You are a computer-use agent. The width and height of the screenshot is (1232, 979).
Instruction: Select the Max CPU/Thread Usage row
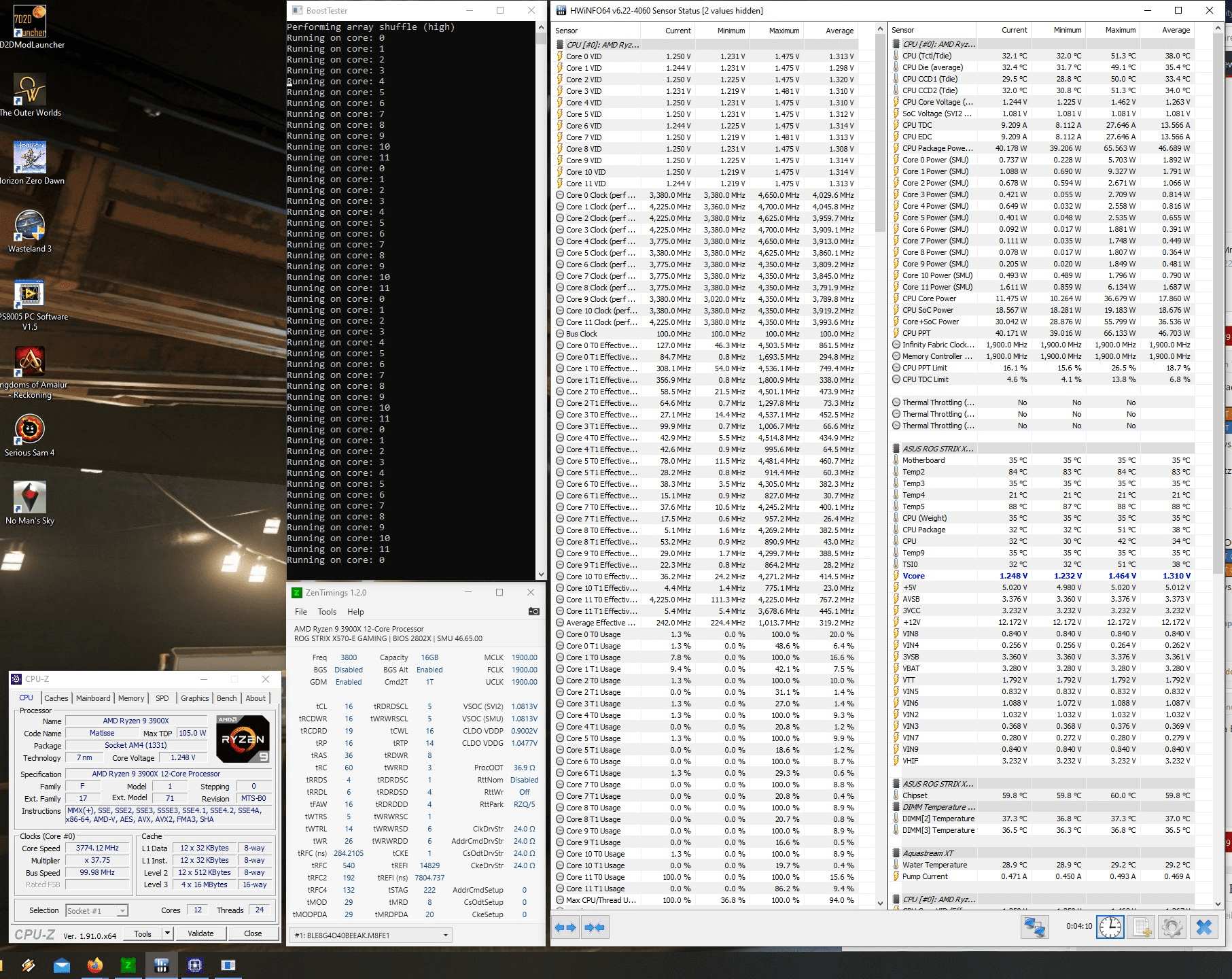[707, 900]
